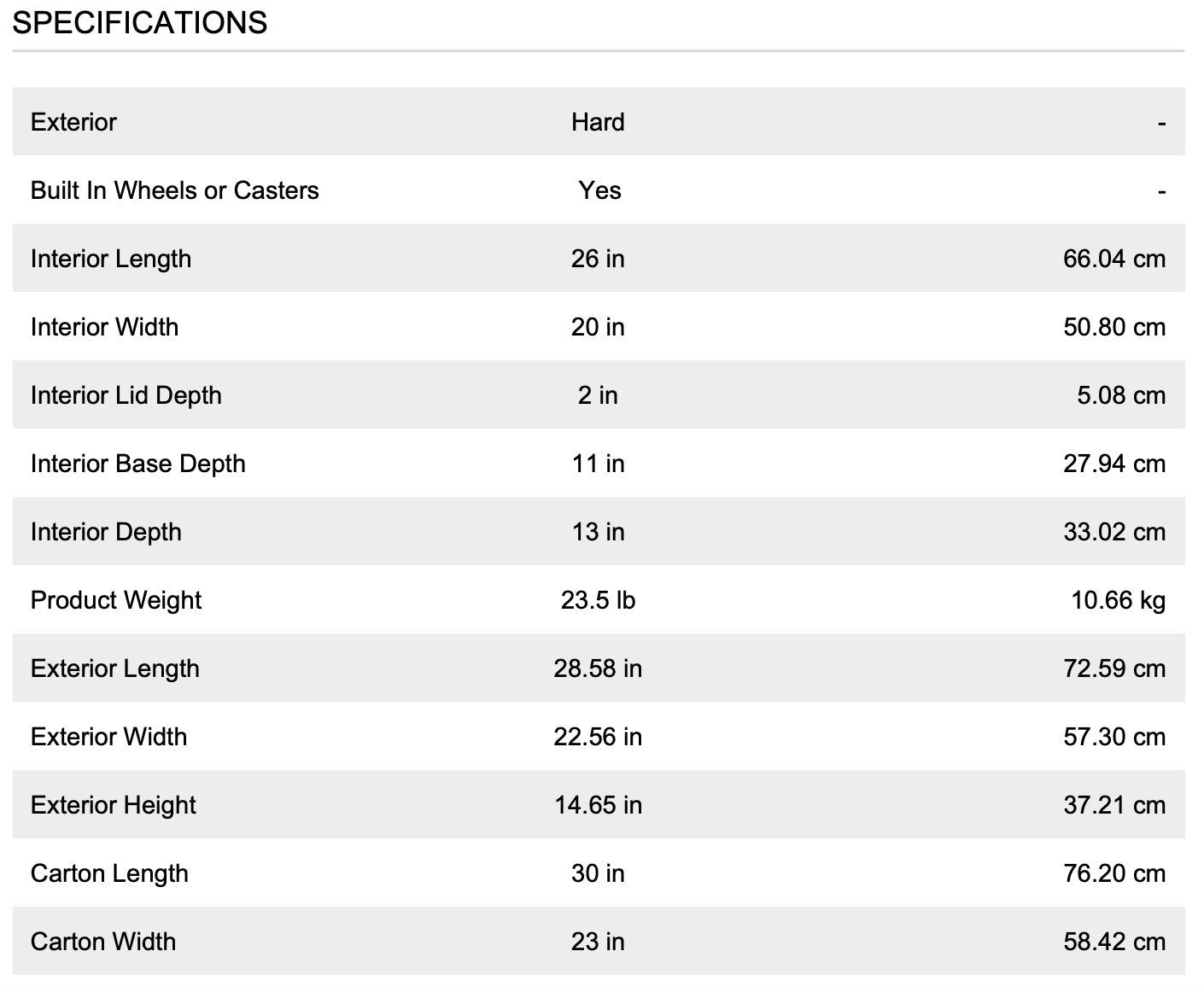Click the Carton Length label
Viewport: 1204px width, 992px height.
click(109, 873)
